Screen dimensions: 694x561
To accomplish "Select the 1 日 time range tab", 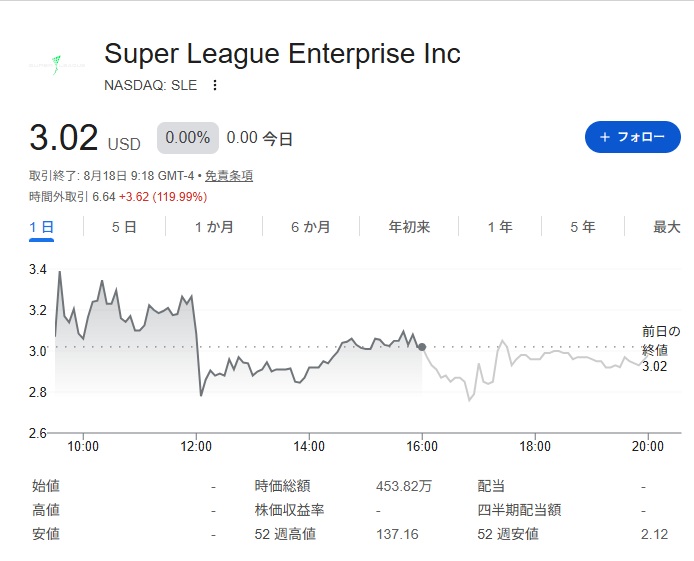I will coord(42,227).
